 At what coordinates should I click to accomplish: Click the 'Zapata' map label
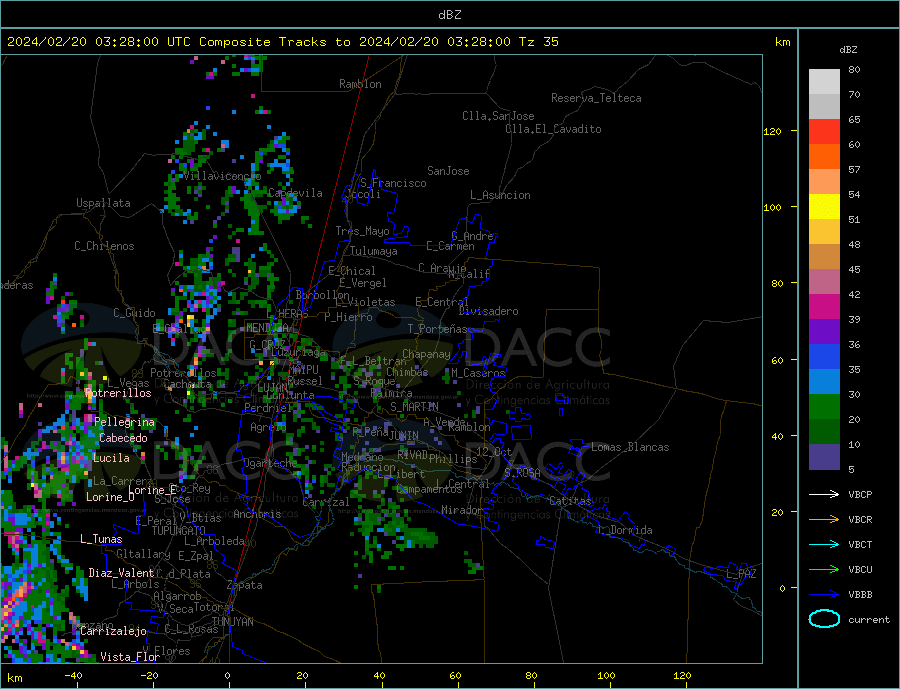[x=245, y=586]
